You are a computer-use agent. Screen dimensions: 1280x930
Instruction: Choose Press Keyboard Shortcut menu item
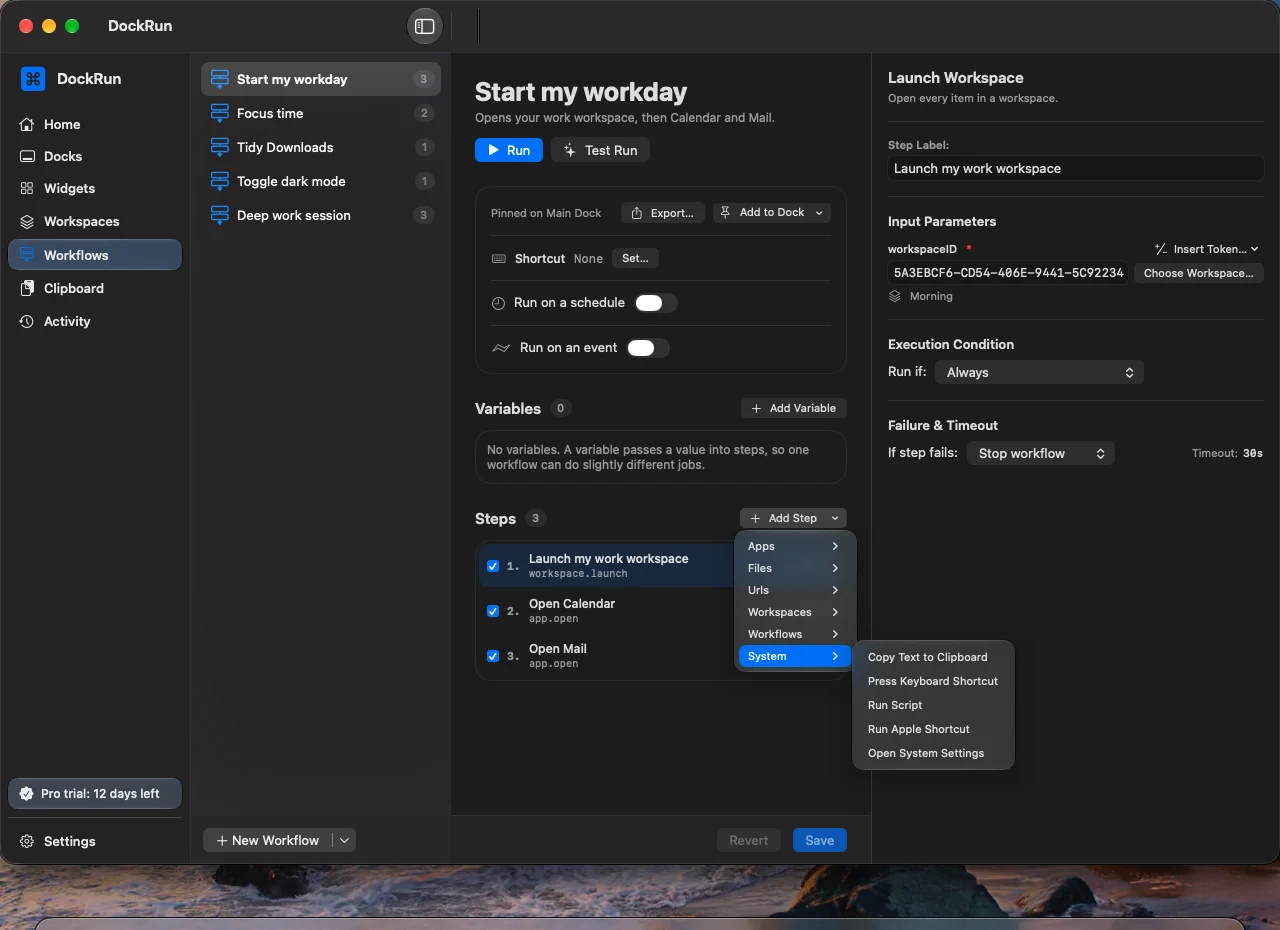click(x=933, y=681)
